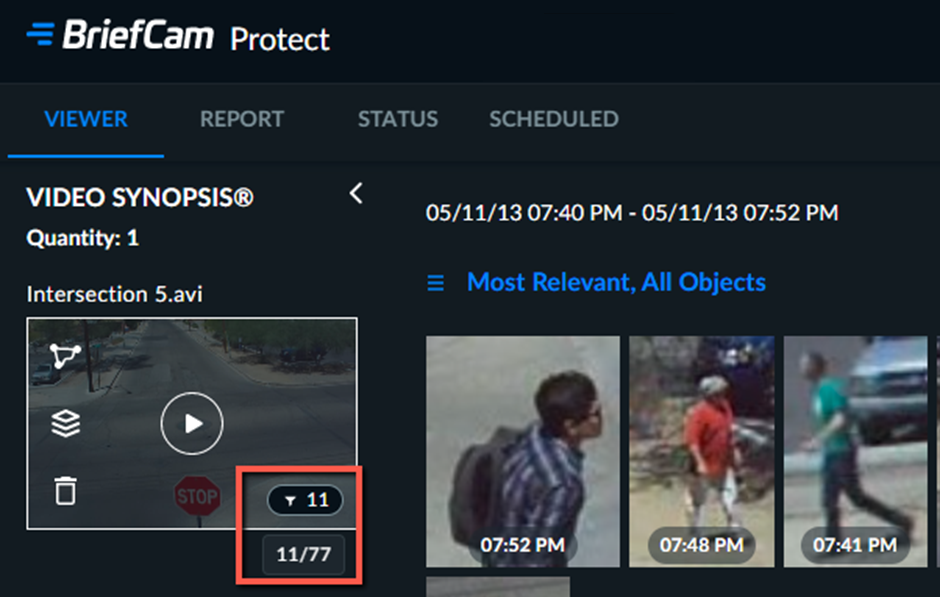Screen dimensions: 940x597
Task: Click the Protect product name
Action: point(280,40)
